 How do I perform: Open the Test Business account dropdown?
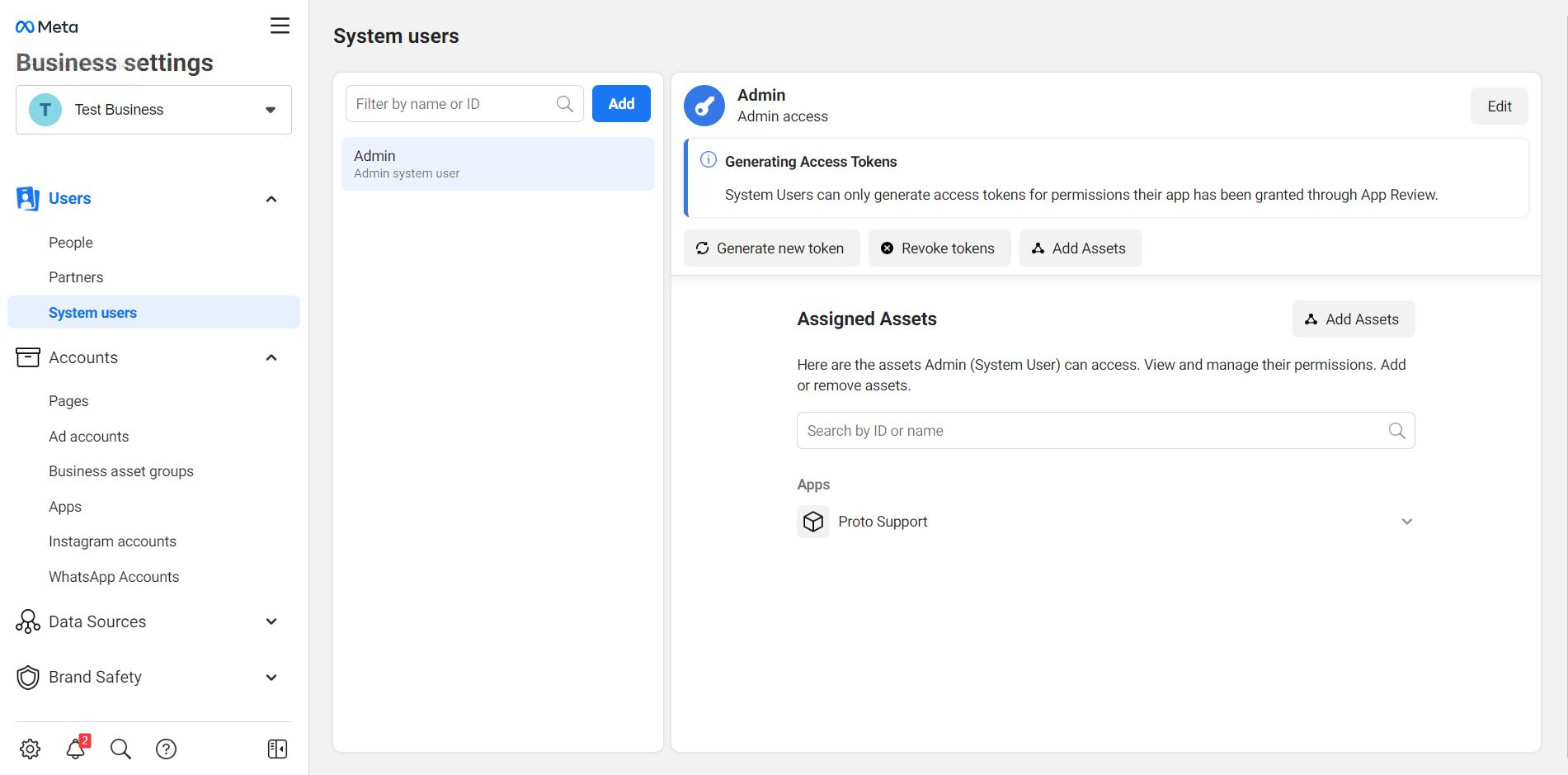pos(153,110)
